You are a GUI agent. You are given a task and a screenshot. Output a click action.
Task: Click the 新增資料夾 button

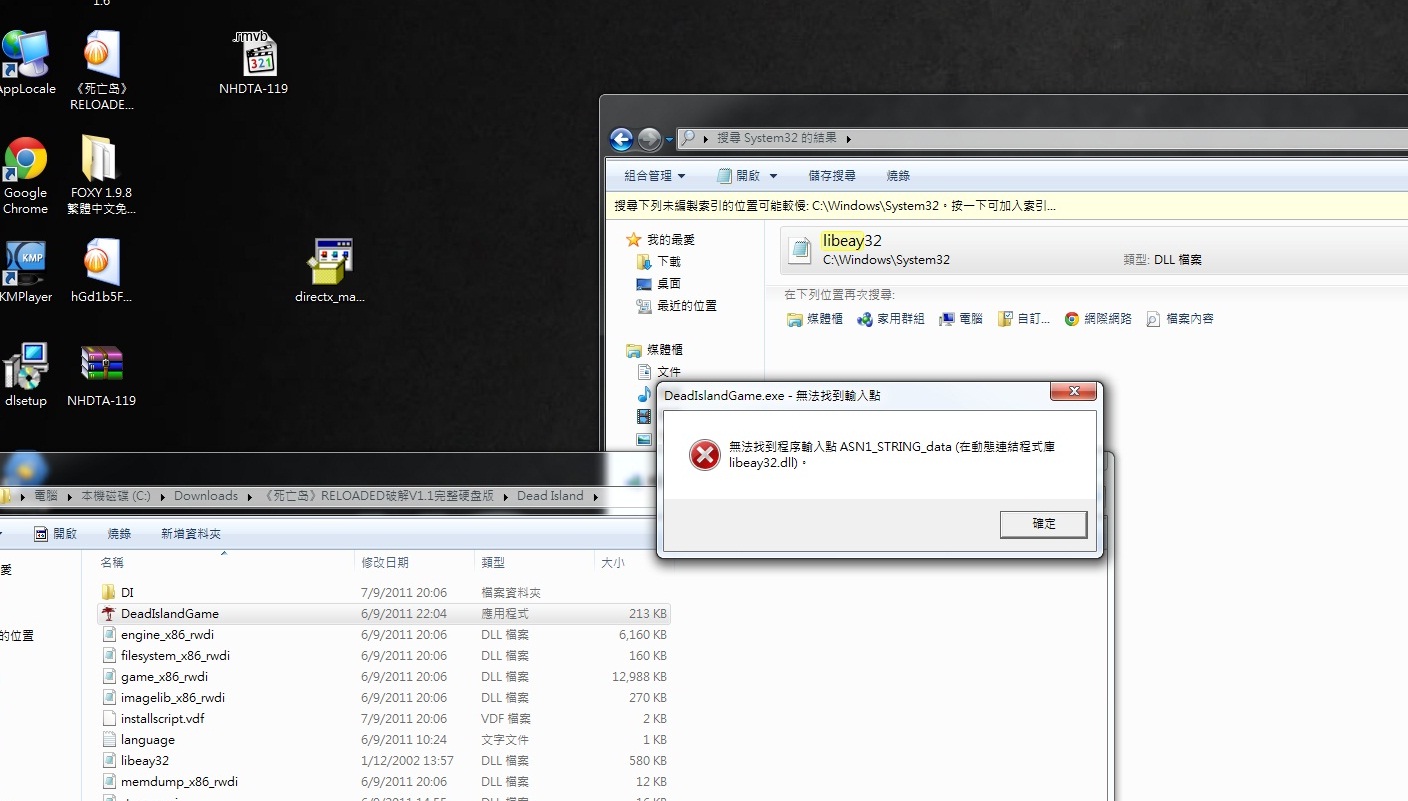191,534
